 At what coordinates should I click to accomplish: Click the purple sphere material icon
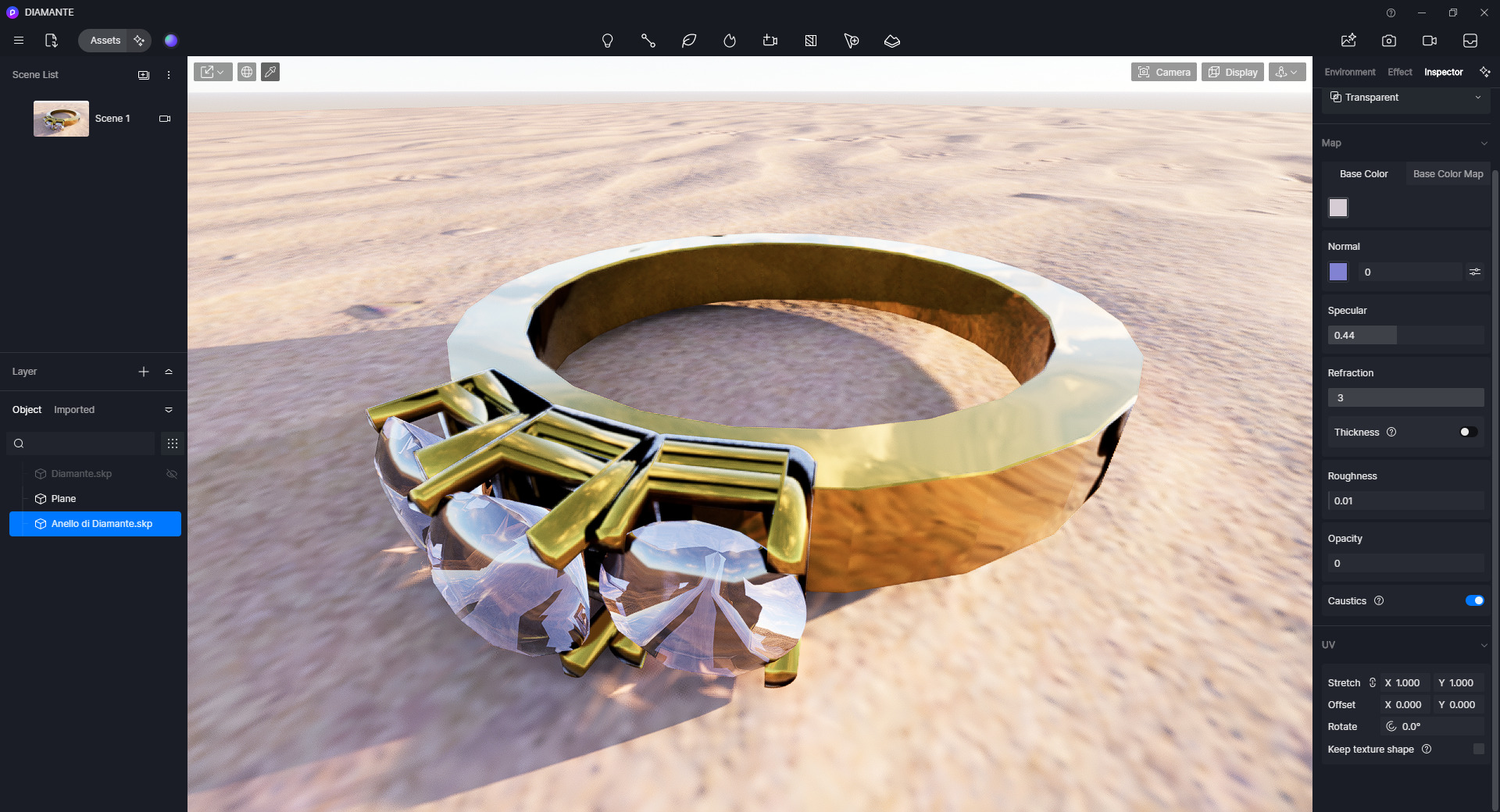pyautogui.click(x=171, y=41)
